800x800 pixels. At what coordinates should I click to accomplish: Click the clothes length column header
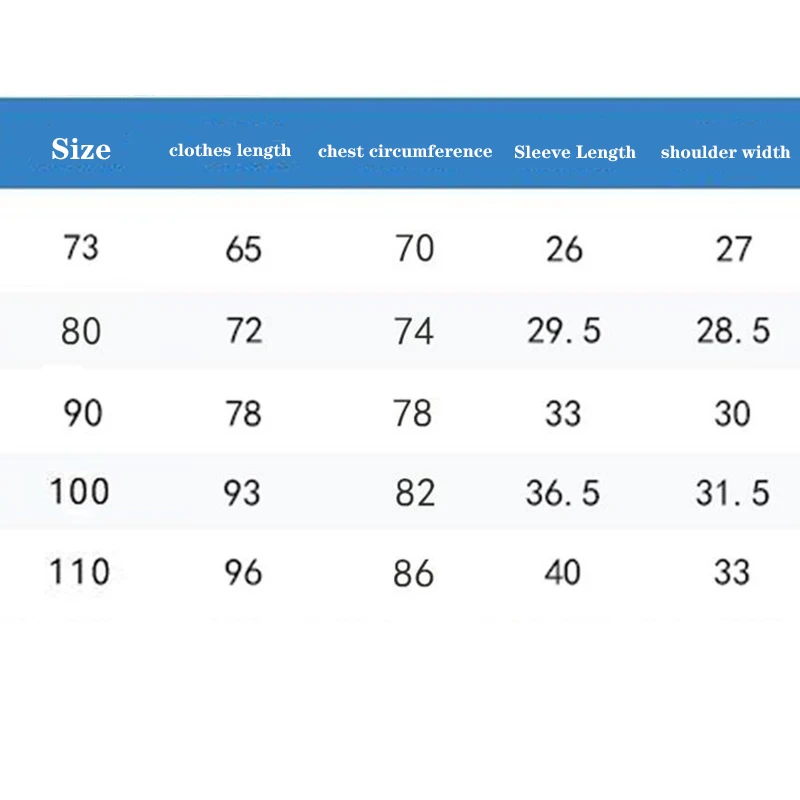pos(230,151)
